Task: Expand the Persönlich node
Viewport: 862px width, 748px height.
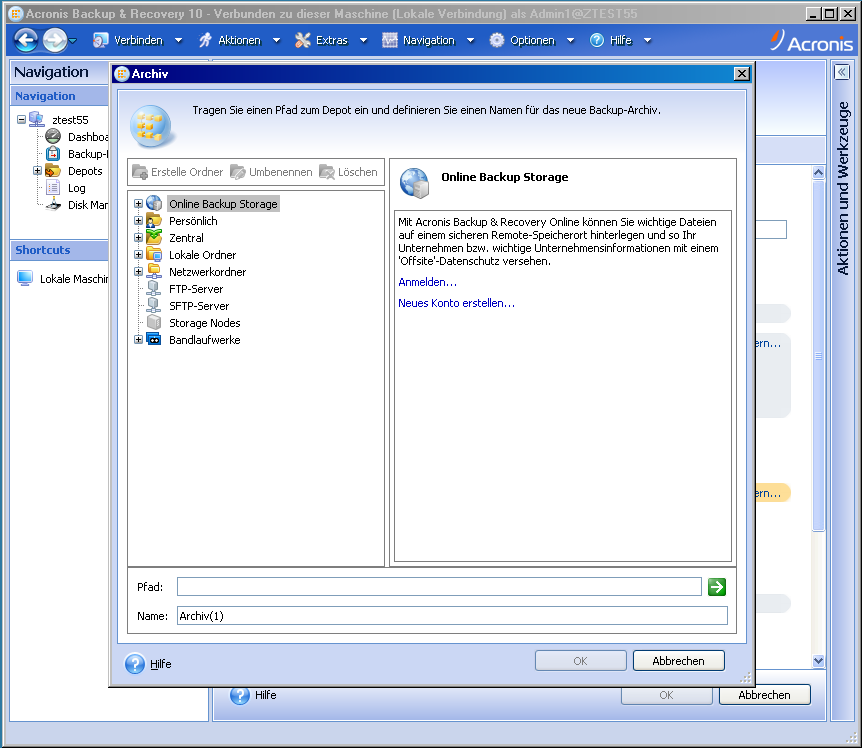Action: pyautogui.click(x=139, y=221)
